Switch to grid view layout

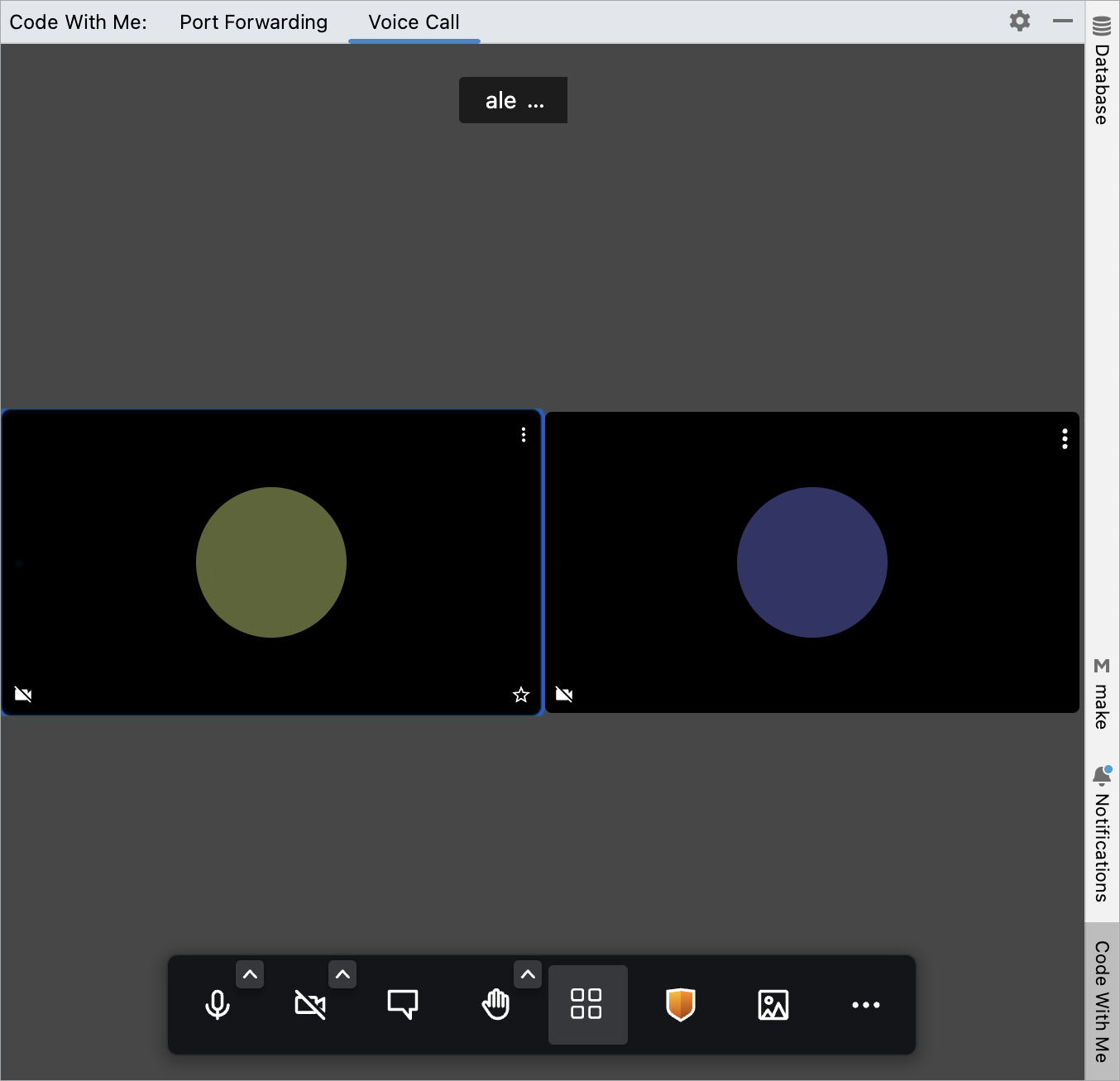(x=587, y=1005)
